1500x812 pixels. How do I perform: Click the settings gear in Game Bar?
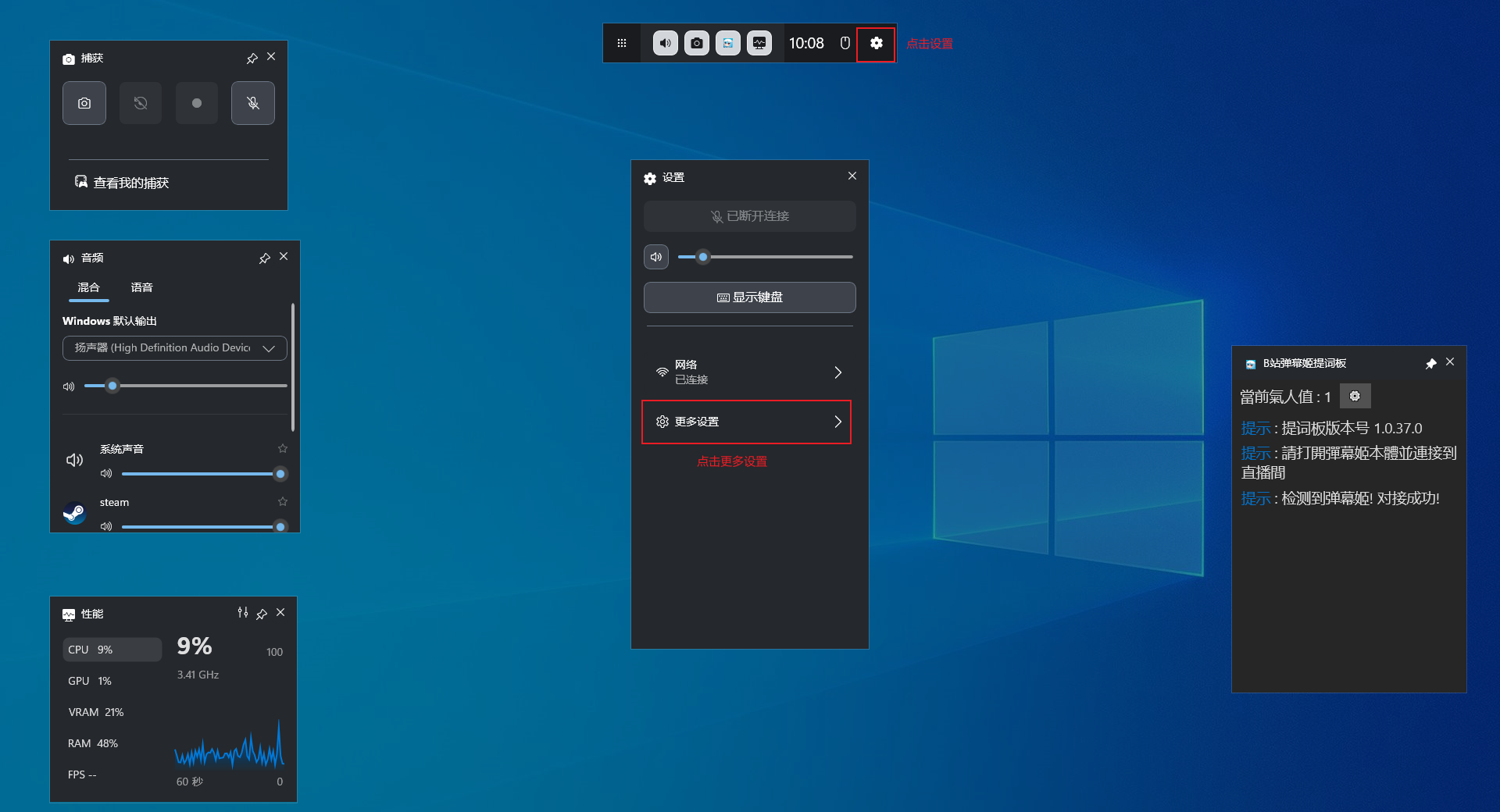(876, 44)
